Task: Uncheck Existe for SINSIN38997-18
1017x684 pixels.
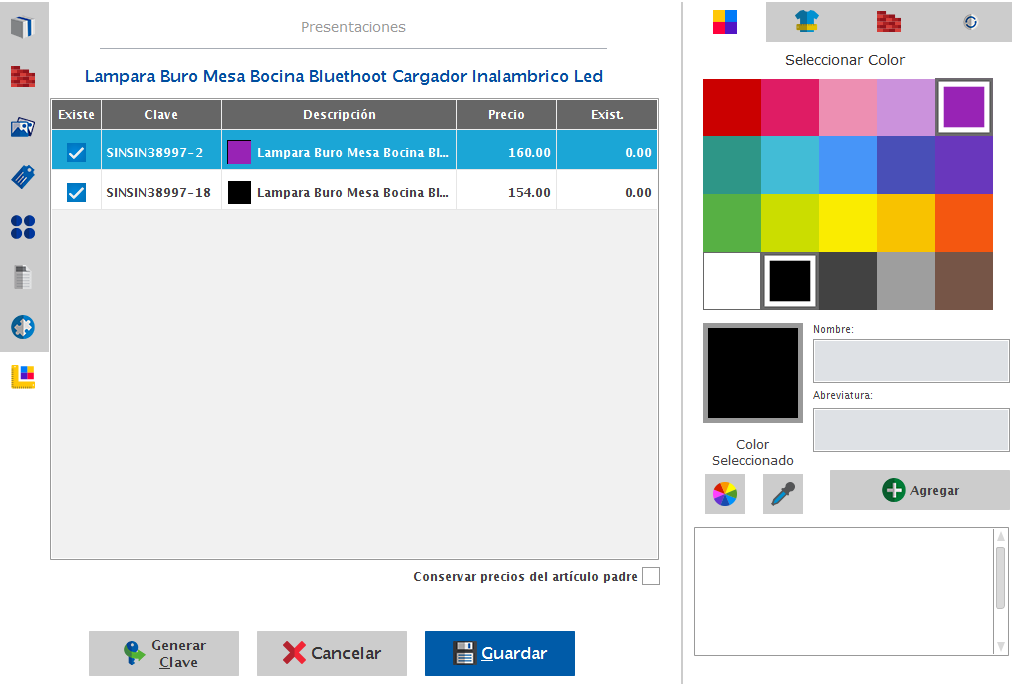Action: tap(77, 193)
